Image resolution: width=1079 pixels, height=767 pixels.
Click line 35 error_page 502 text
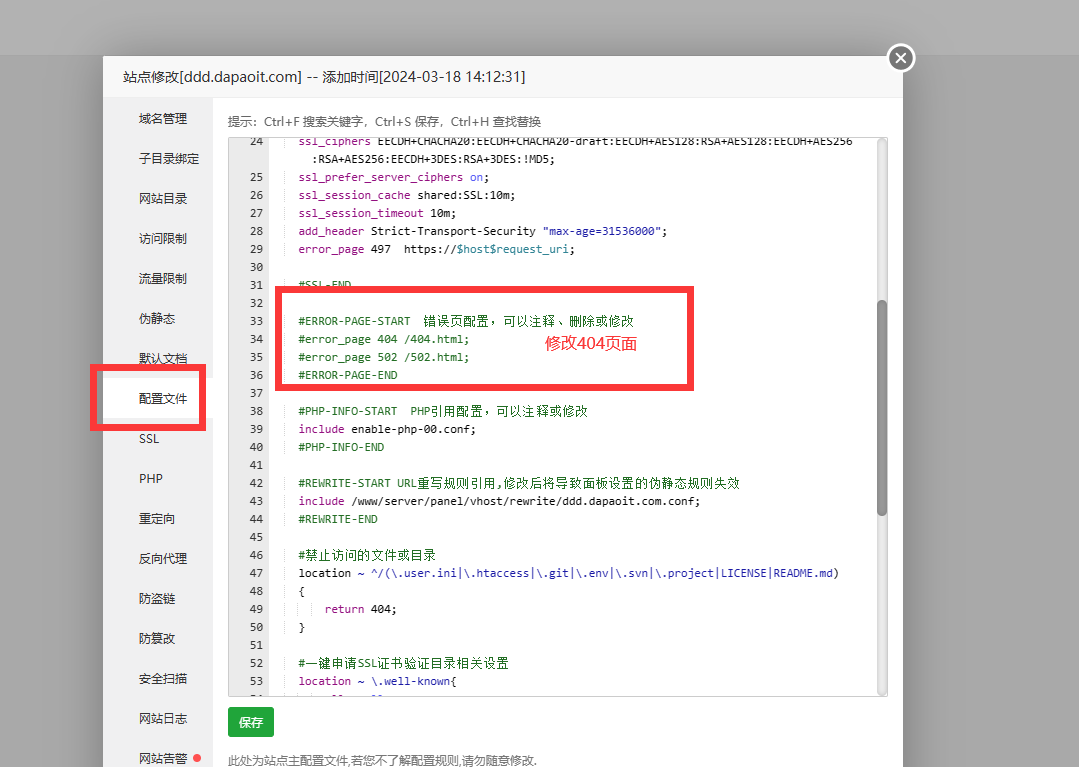(383, 357)
